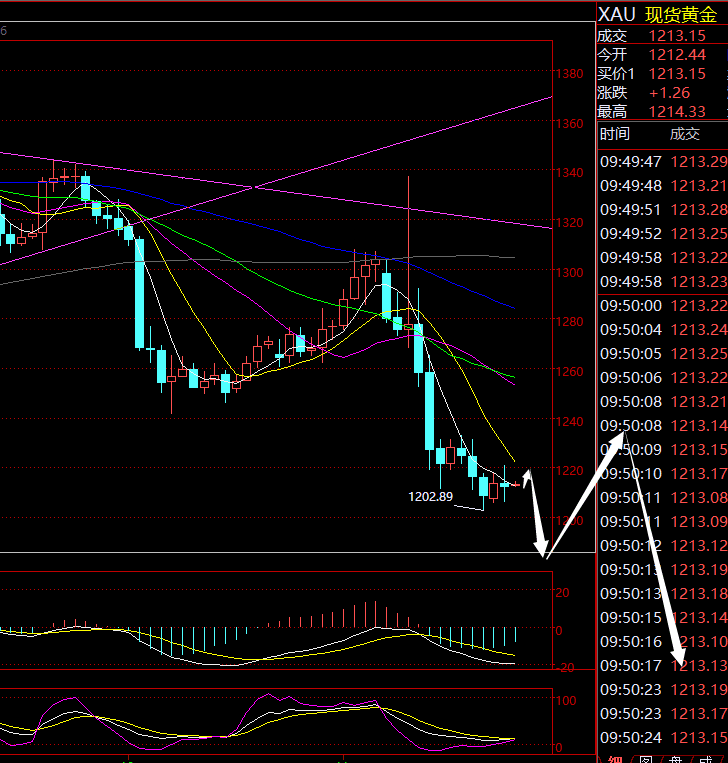Viewport: 728px width, 763px height.
Task: Select the 09:50:00 trade entry
Action: pos(662,305)
